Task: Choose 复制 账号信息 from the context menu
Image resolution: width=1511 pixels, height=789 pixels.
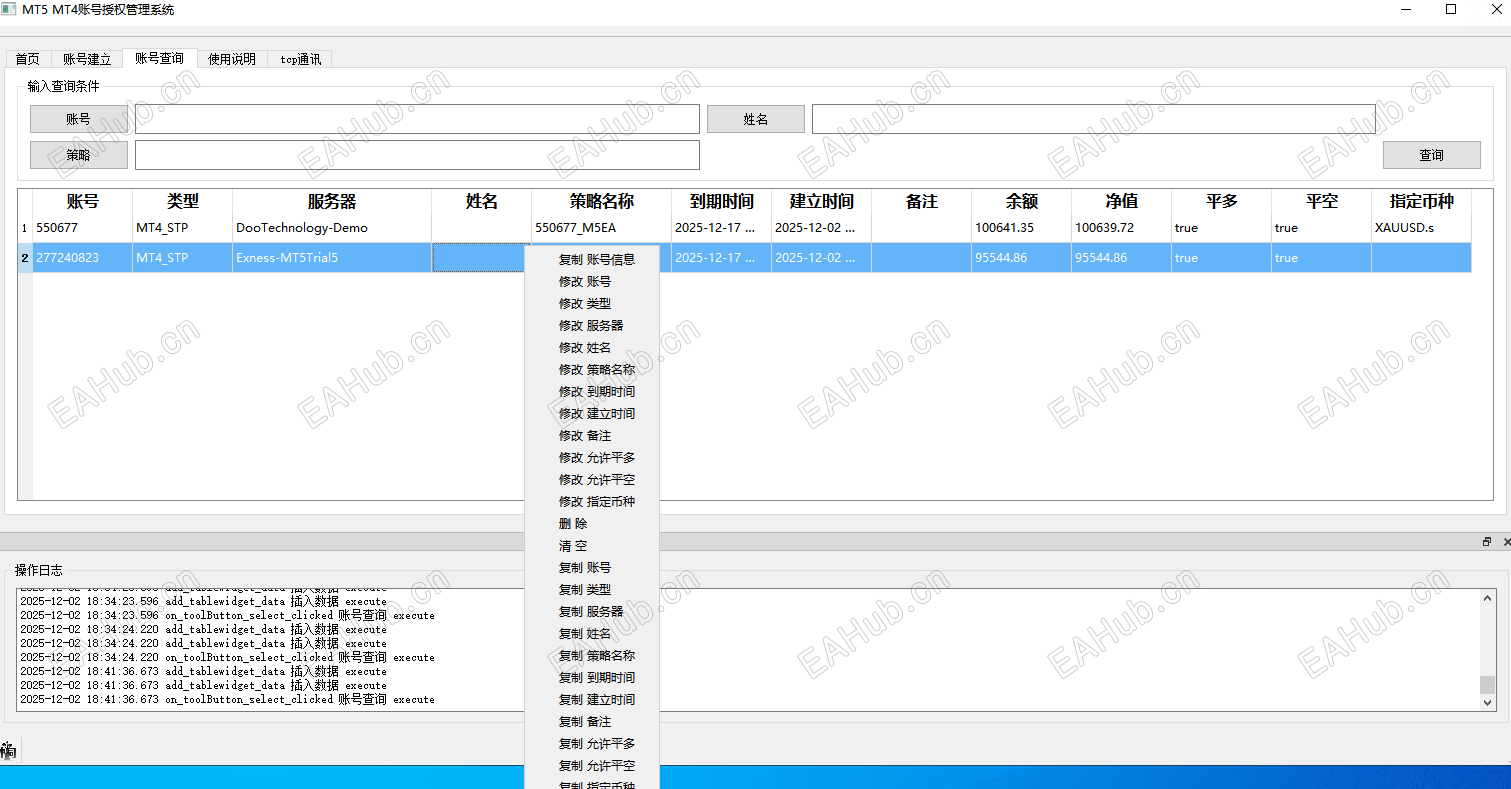Action: tap(592, 259)
